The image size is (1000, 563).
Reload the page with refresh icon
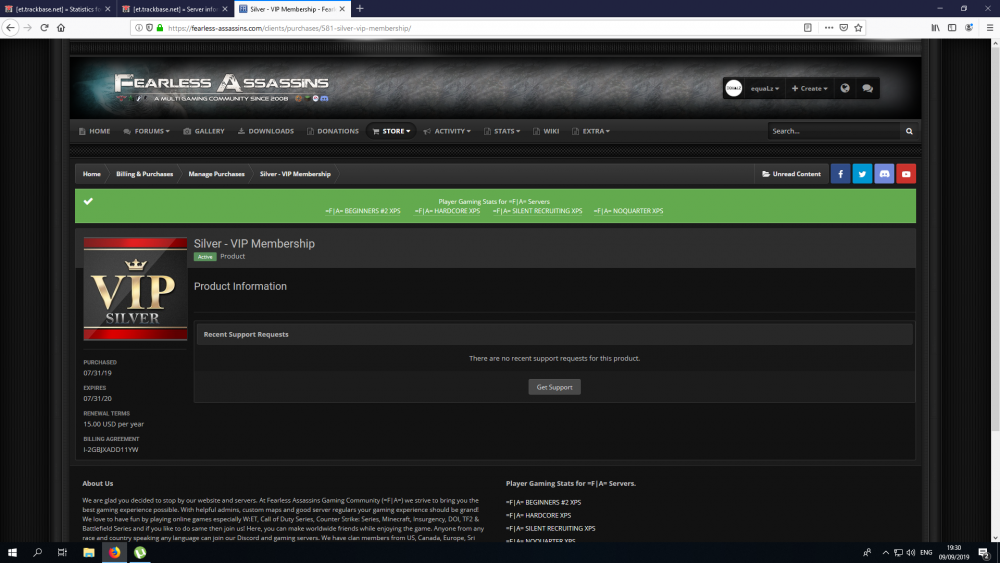44,27
